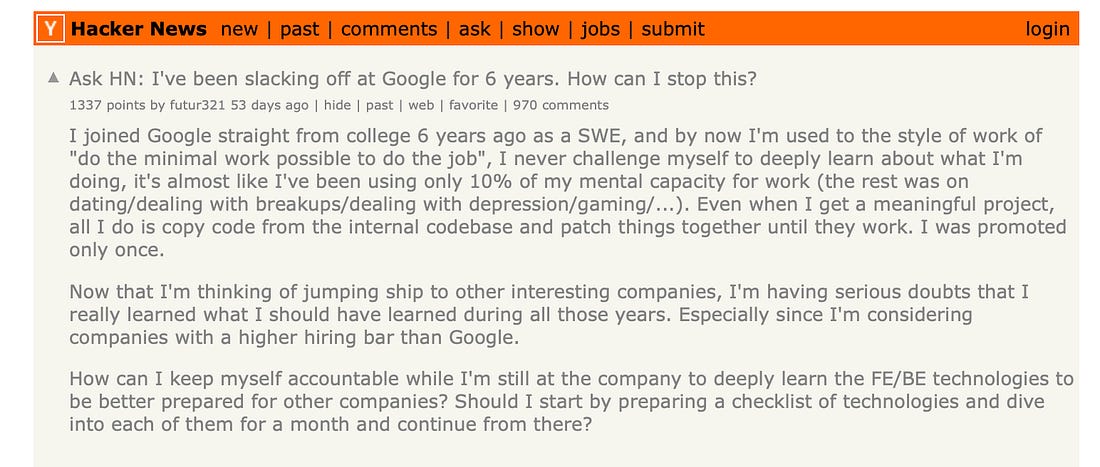Favorite this story
This screenshot has height=467, width=1100.
click(474, 105)
